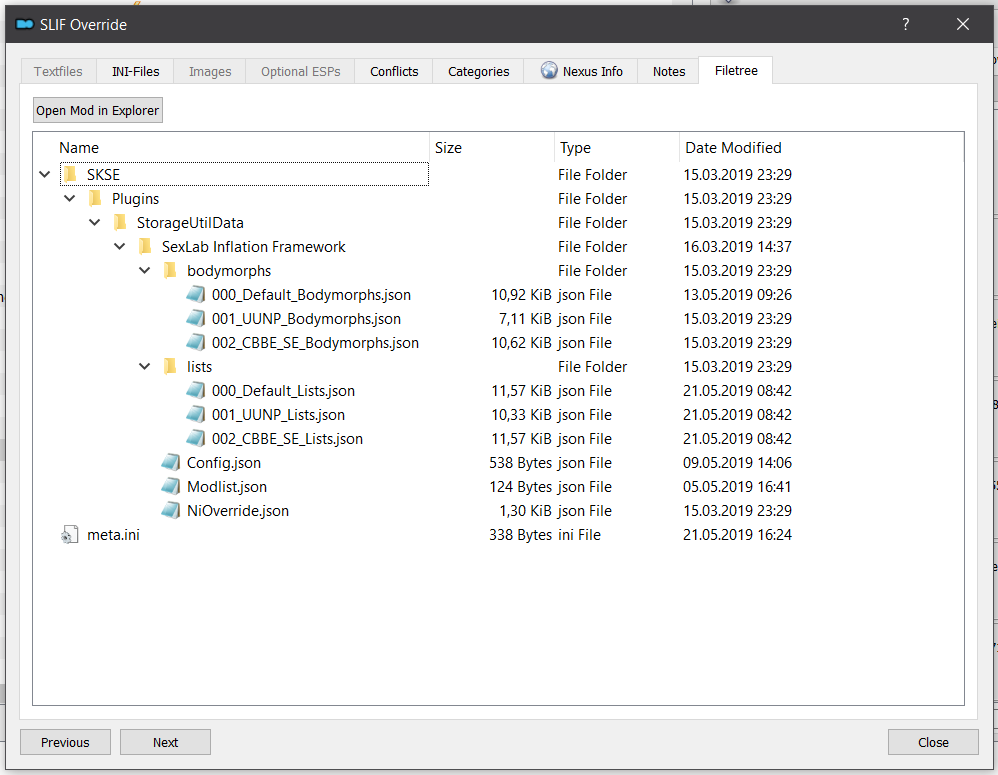This screenshot has width=998, height=775.
Task: Click the 10,33 KiB size value
Action: (x=521, y=415)
